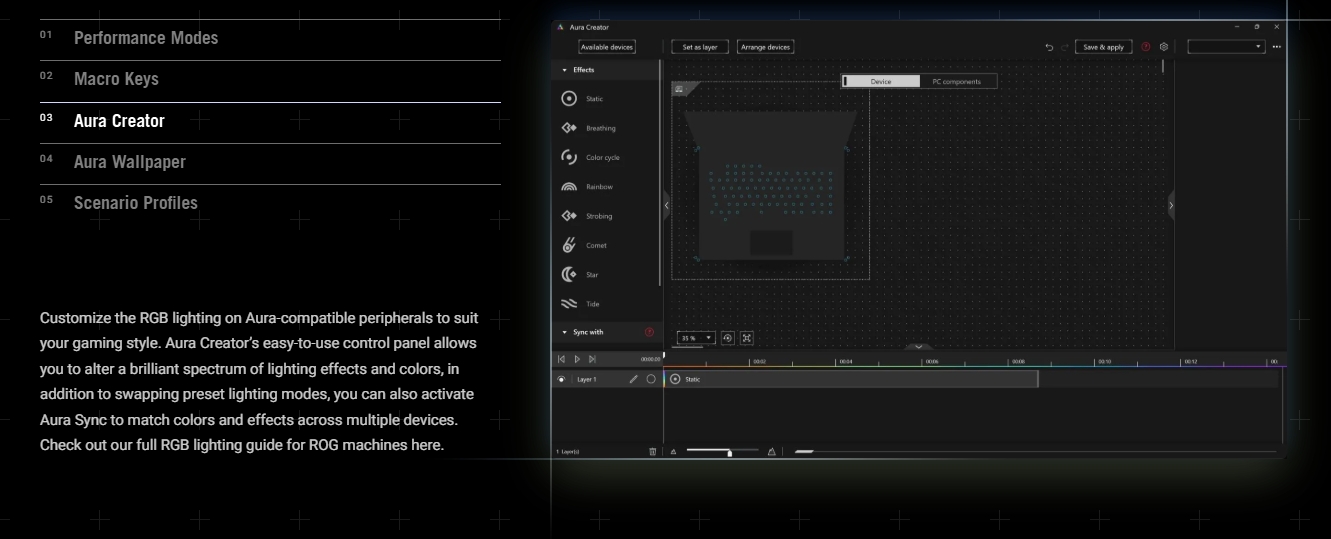Select the Aura Creator tab
The height and width of the screenshot is (539, 1331).
pyautogui.click(x=119, y=121)
